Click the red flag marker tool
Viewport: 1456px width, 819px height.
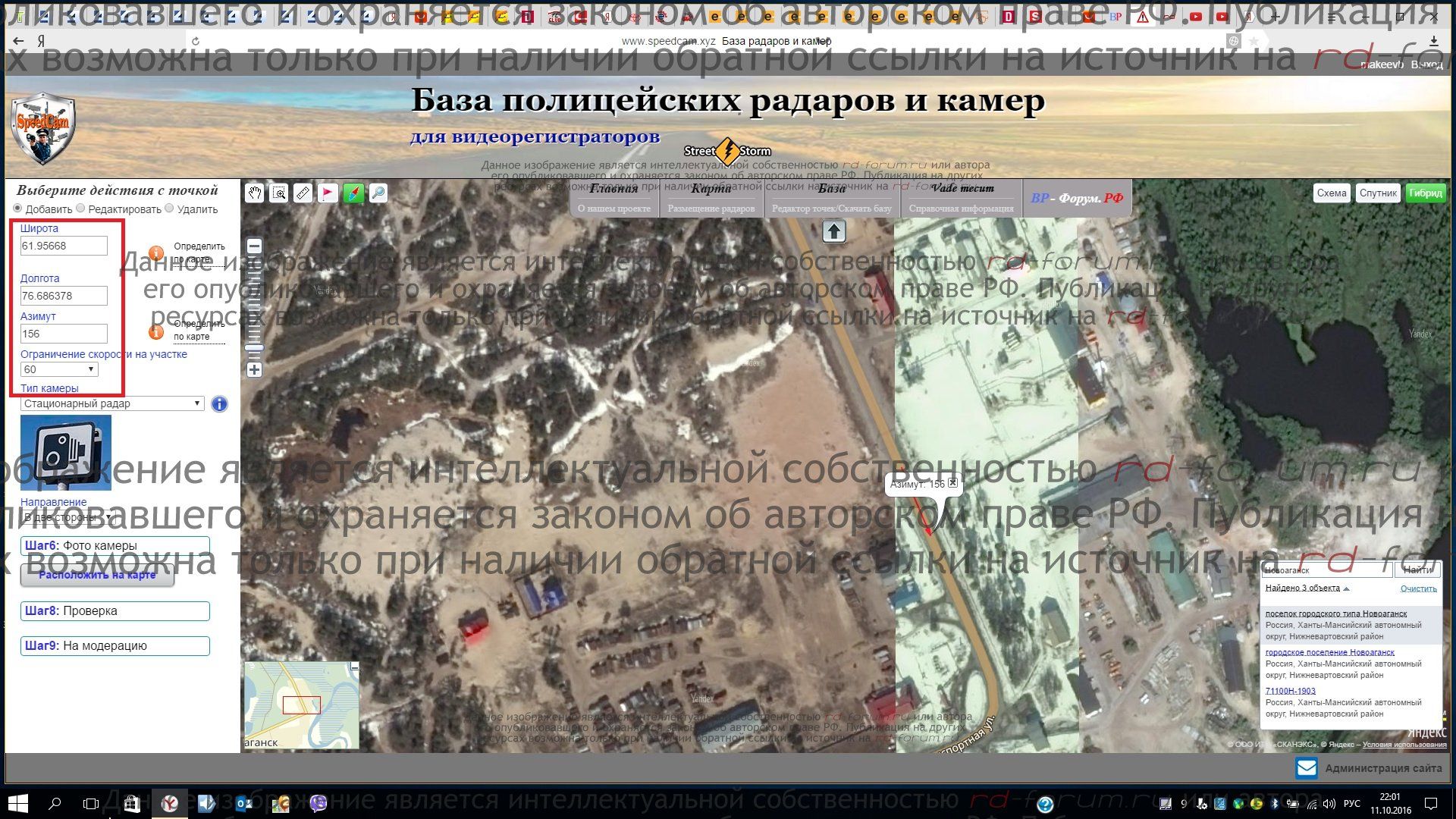(x=328, y=193)
